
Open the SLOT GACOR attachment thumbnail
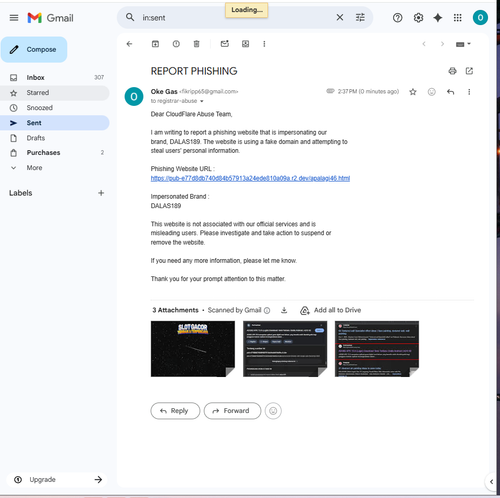193,349
